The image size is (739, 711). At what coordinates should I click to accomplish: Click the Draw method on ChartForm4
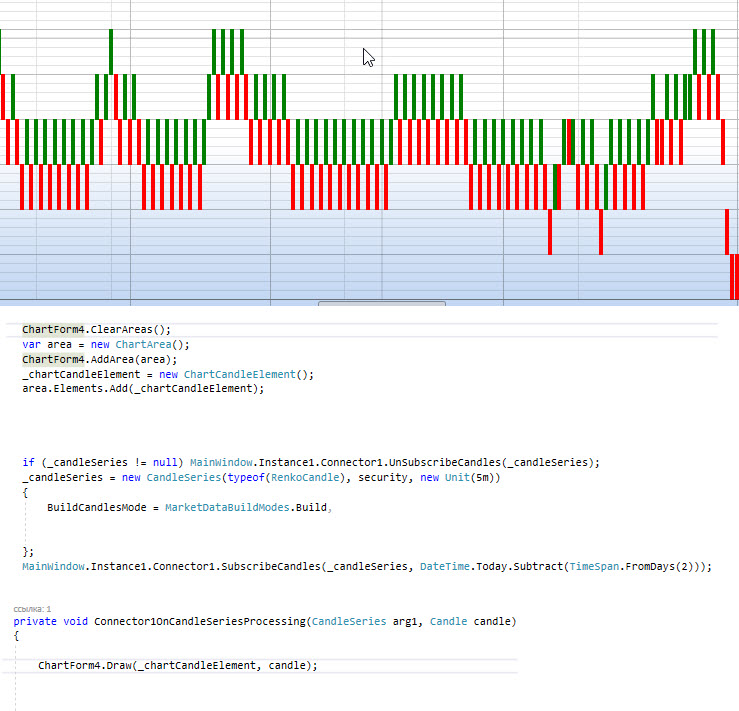click(x=119, y=666)
